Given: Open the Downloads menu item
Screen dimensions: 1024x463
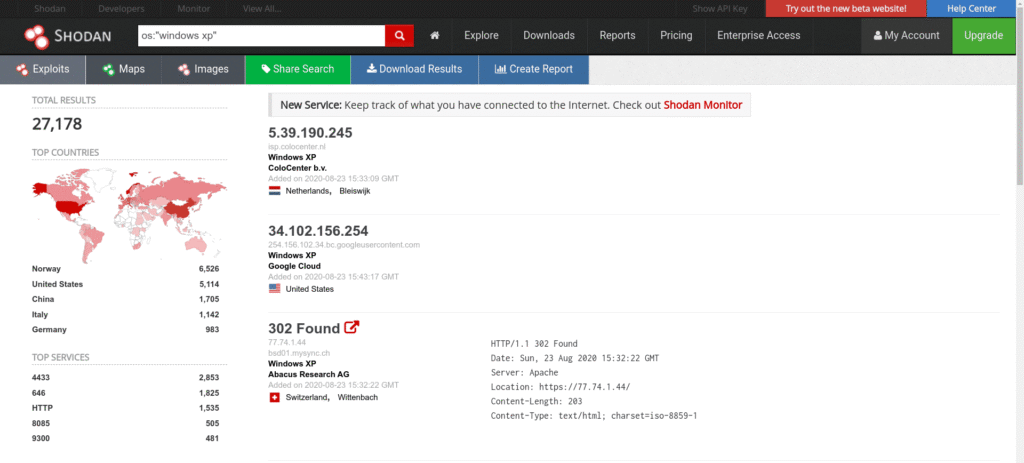Looking at the screenshot, I should tap(549, 36).
